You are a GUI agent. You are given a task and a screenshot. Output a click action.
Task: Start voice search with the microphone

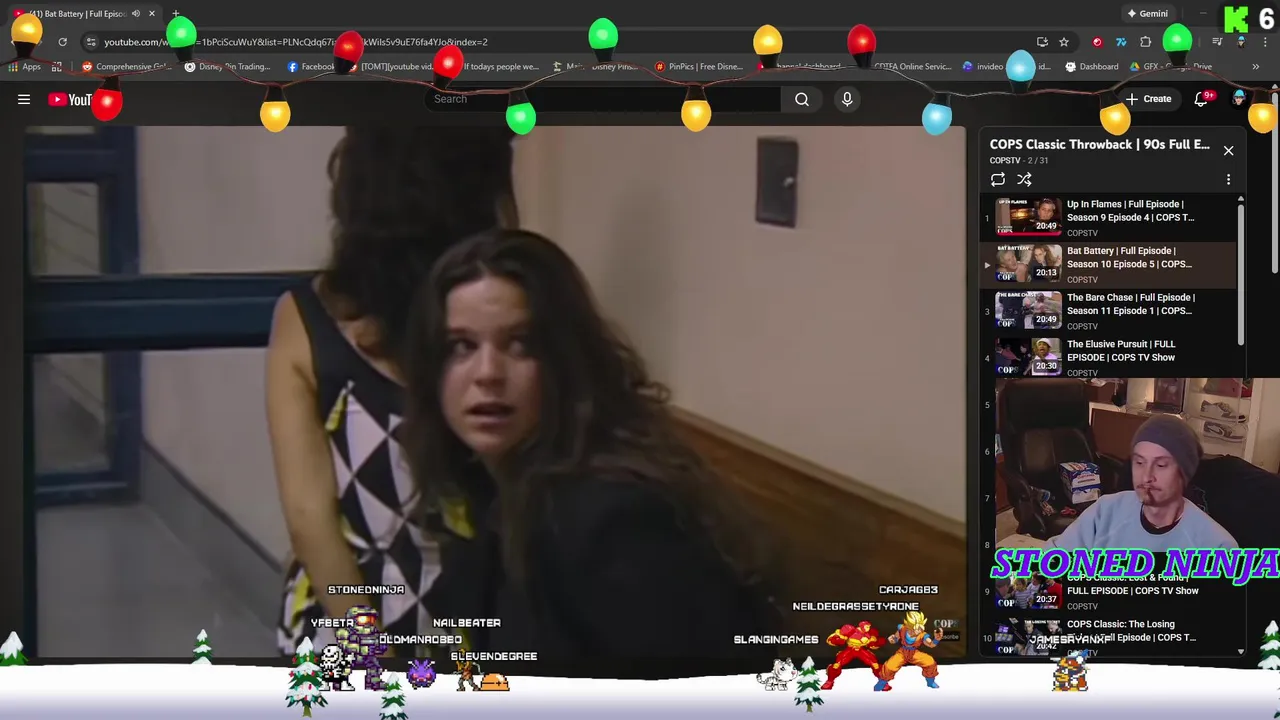(847, 99)
